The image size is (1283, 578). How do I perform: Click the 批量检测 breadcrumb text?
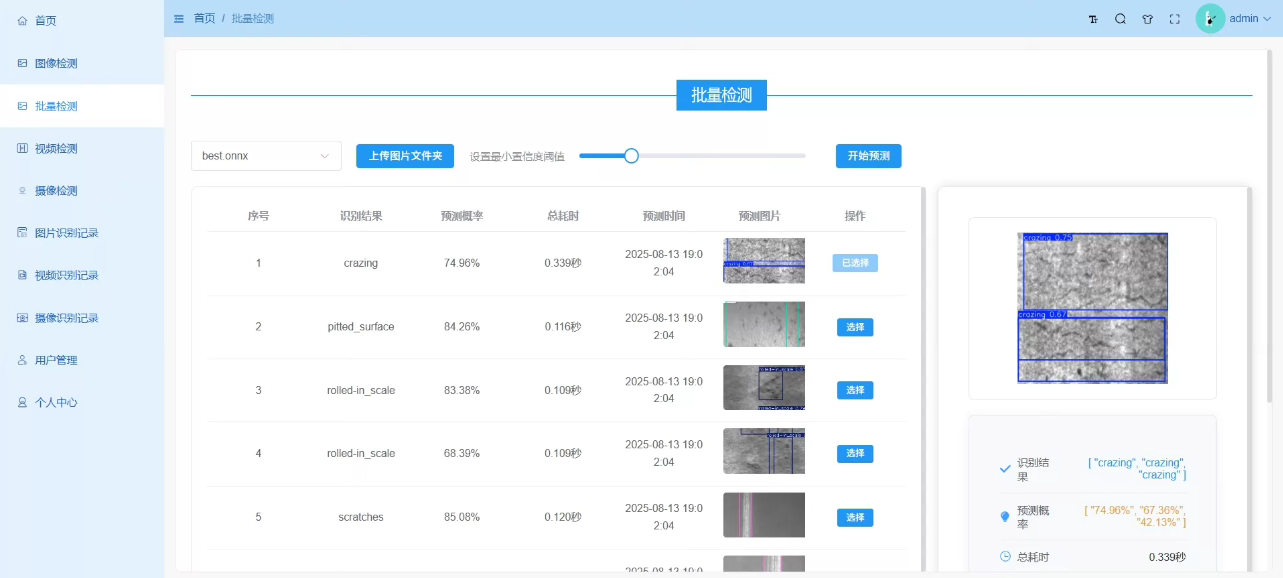(x=252, y=19)
